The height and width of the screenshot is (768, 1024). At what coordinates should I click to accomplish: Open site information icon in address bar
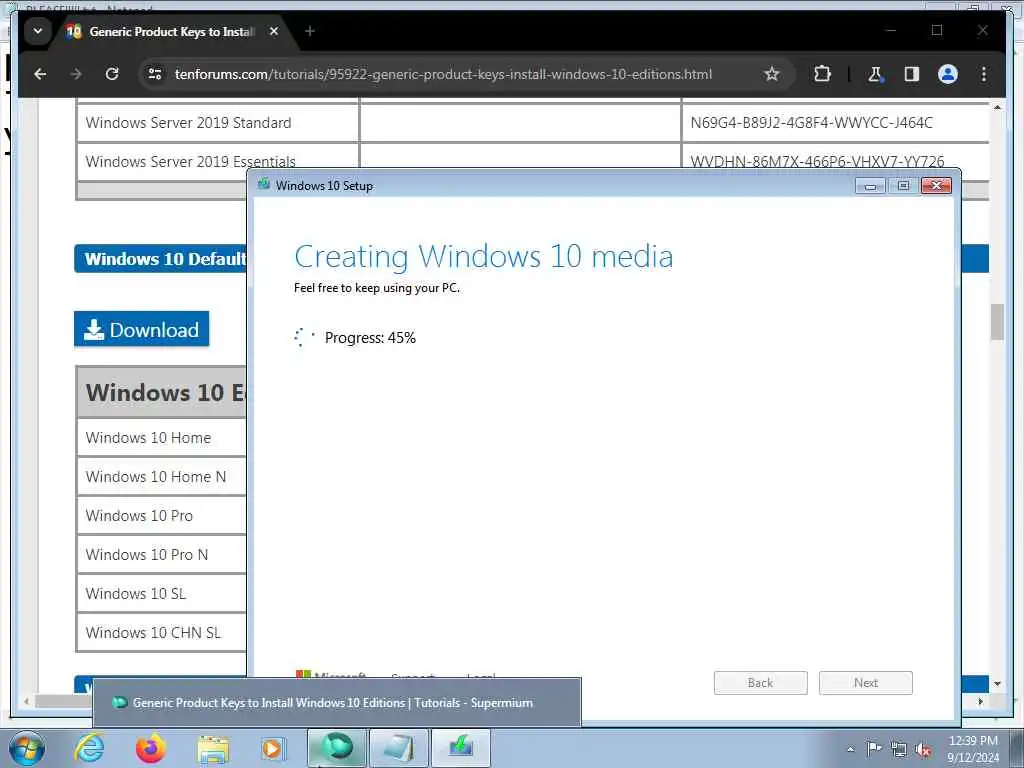pos(155,74)
